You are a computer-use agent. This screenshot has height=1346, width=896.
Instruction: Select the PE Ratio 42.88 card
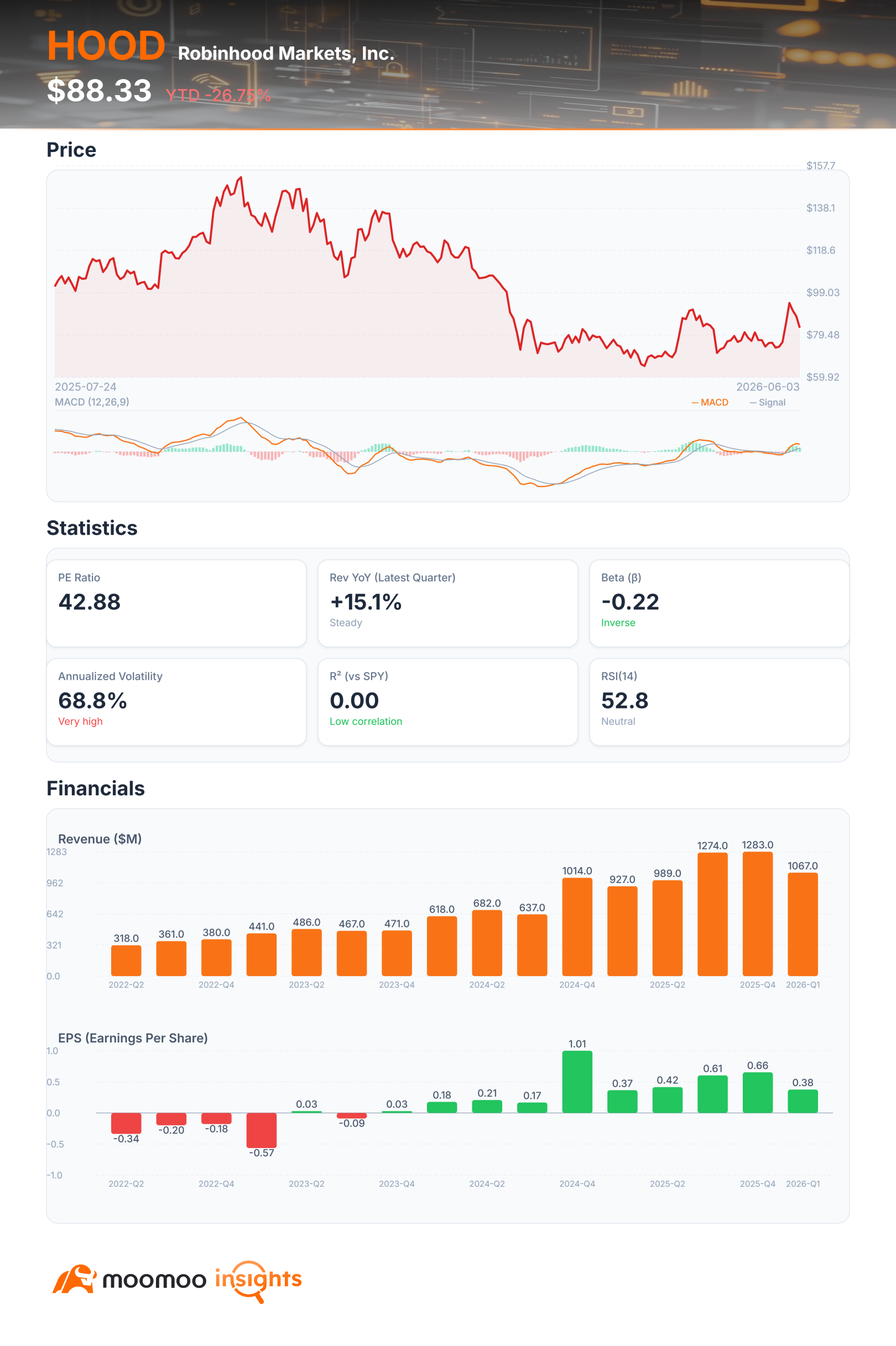click(x=176, y=603)
